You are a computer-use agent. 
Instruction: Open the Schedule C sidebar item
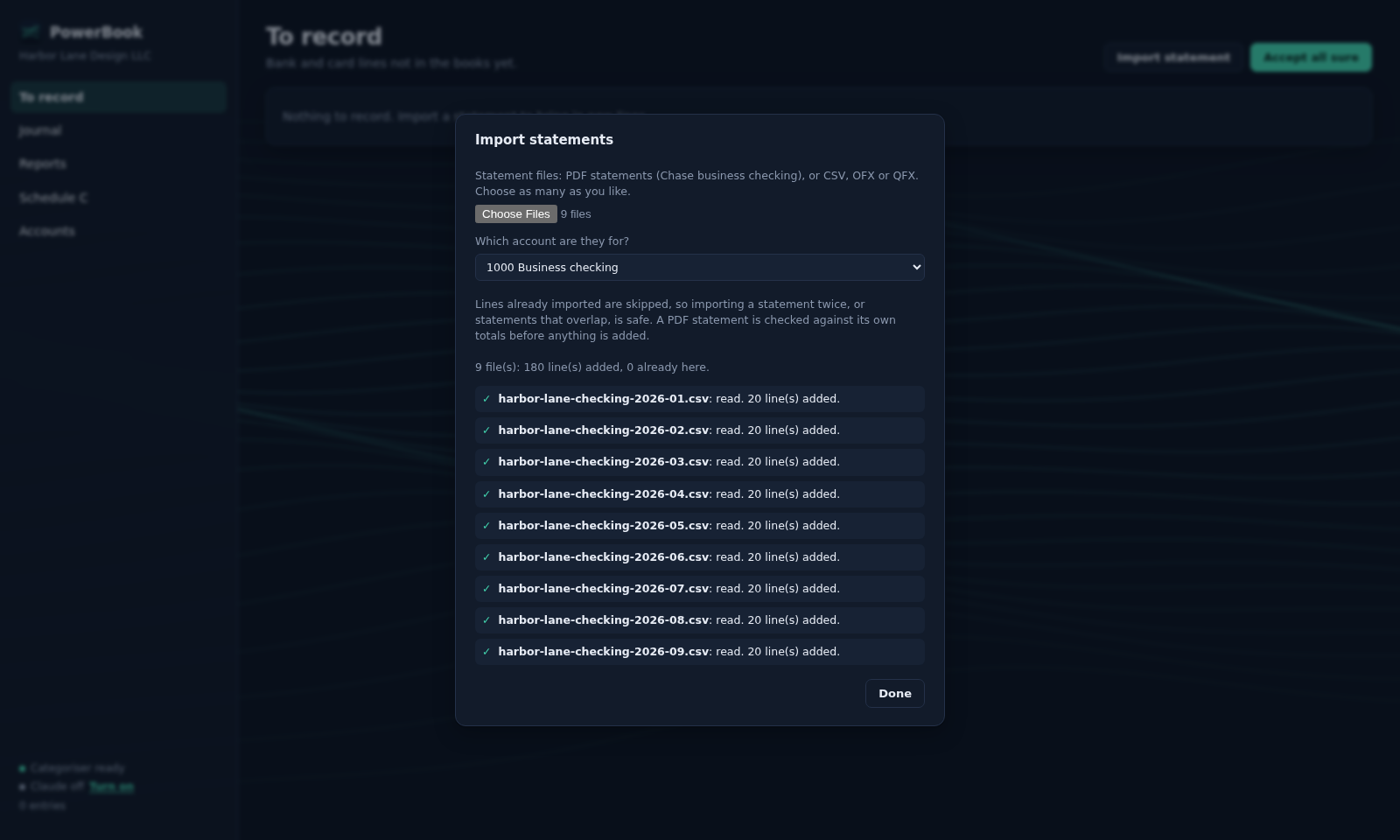click(118, 198)
